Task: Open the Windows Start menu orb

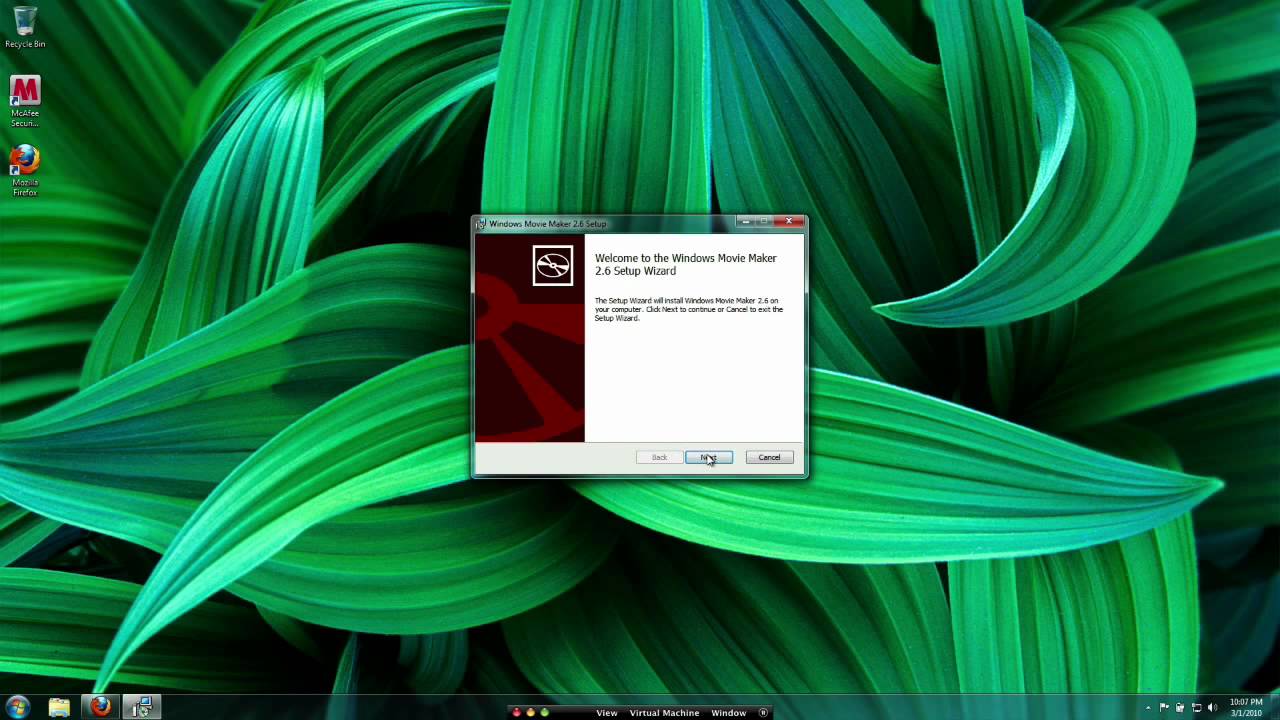Action: (18, 707)
